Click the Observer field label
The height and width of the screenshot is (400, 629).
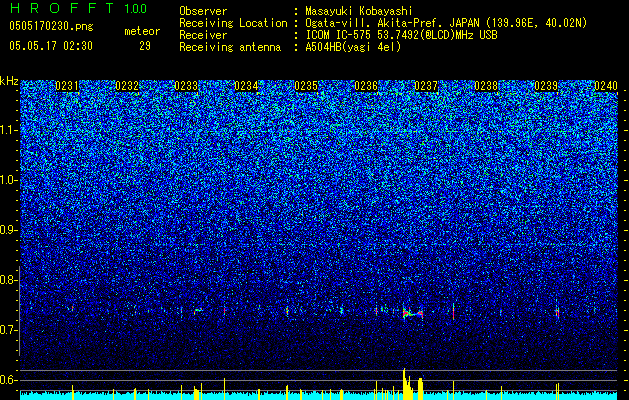pos(203,11)
